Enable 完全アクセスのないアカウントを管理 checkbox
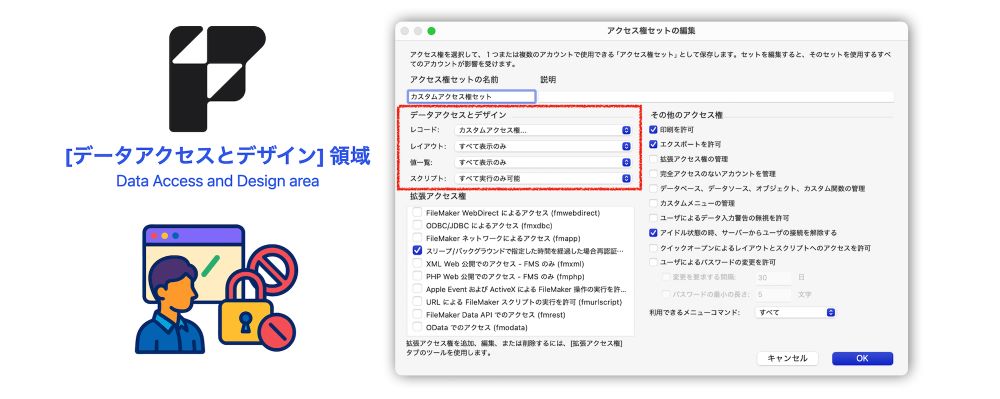 point(653,173)
